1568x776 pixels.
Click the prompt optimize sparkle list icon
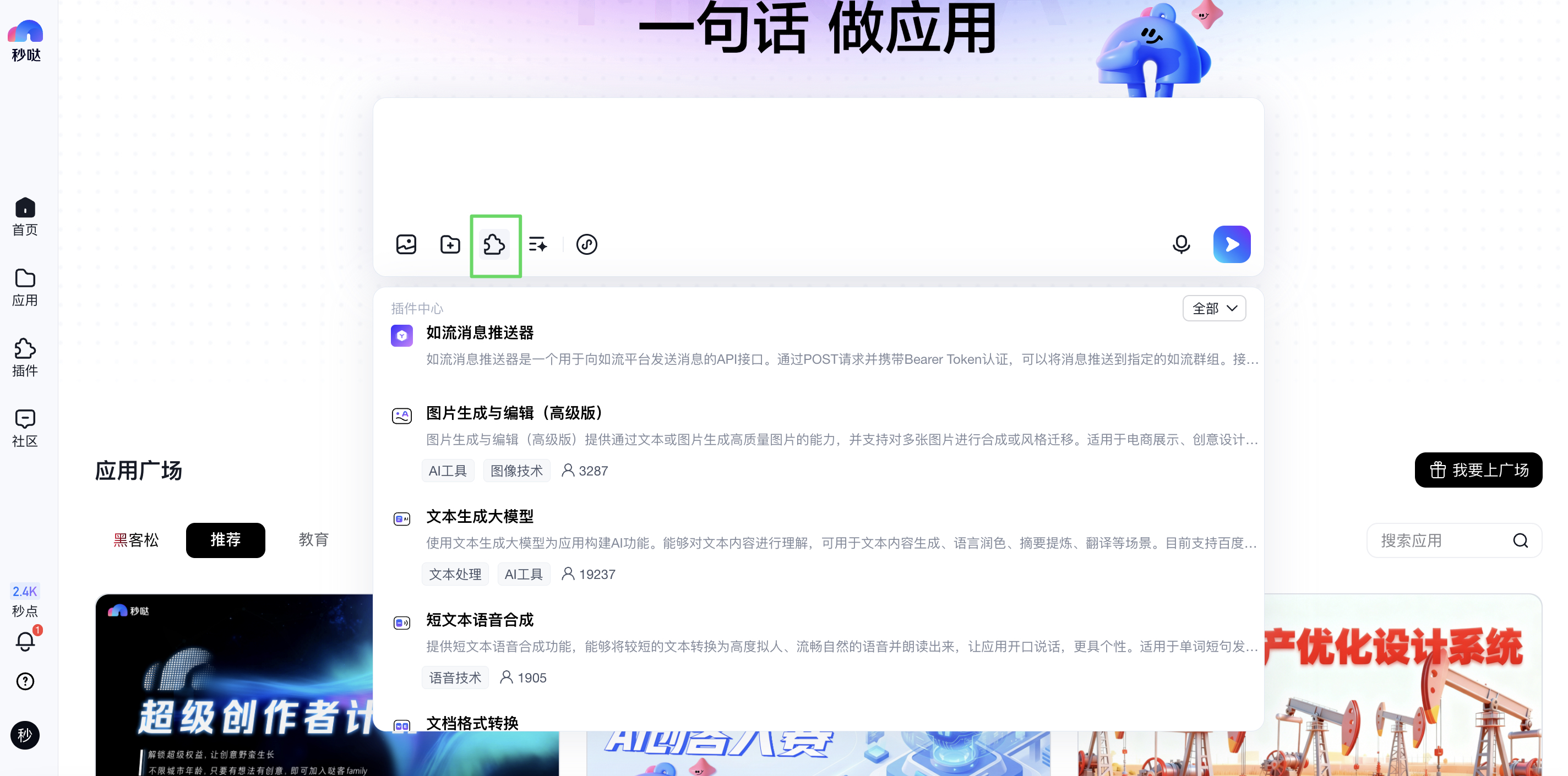click(538, 245)
